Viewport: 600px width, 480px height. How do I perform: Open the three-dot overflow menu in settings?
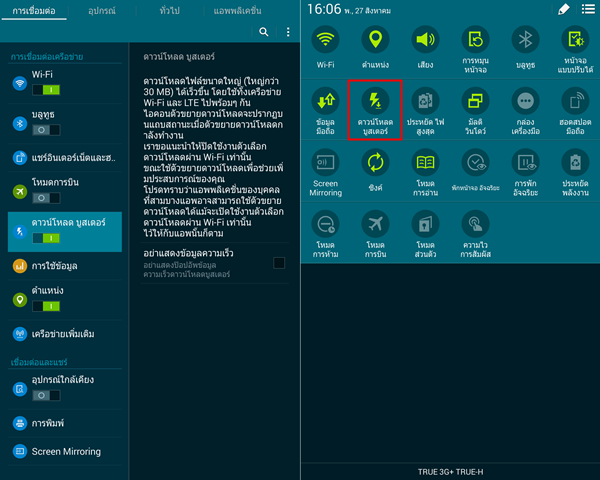coord(288,32)
